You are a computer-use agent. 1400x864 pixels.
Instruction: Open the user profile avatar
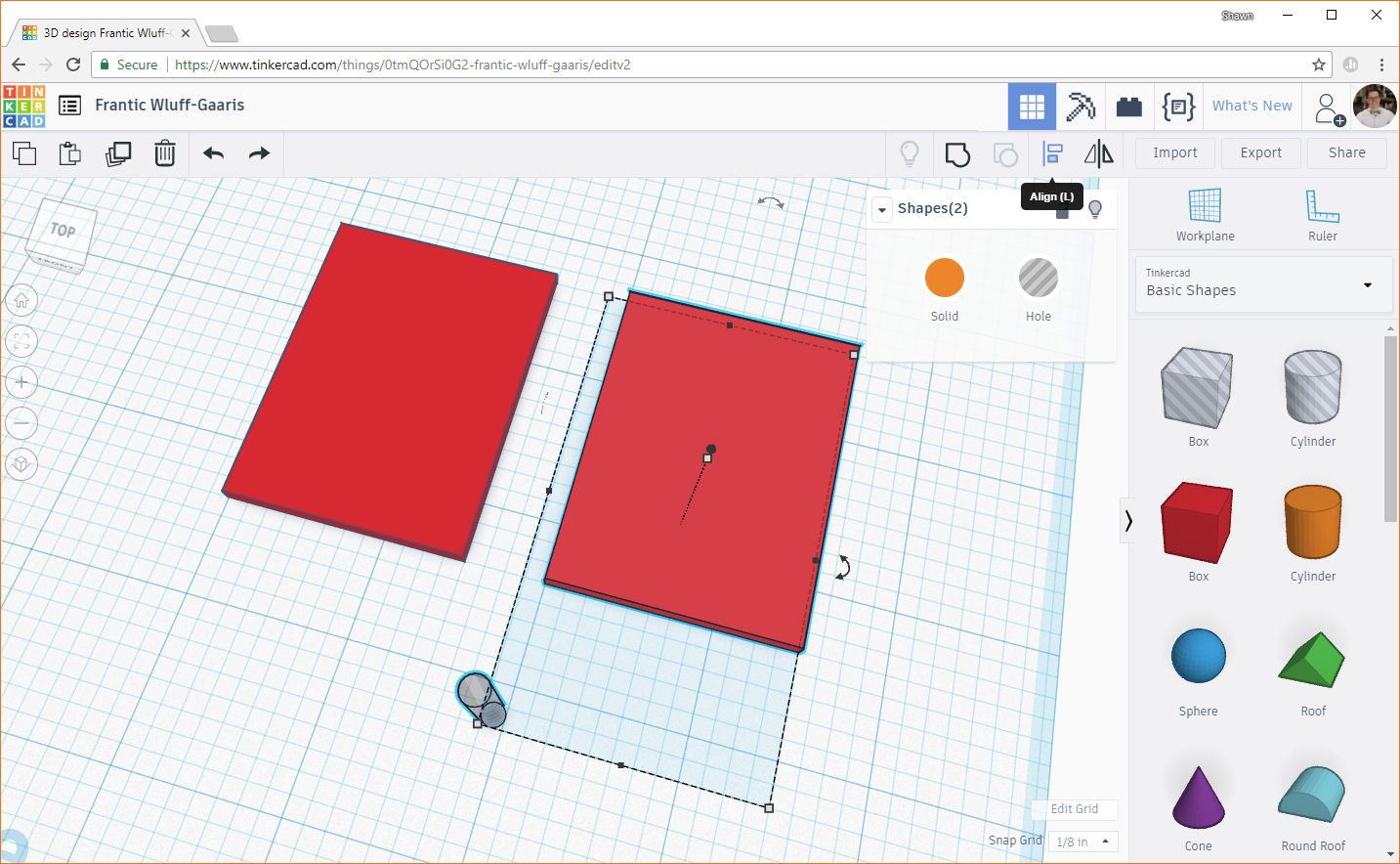1375,107
